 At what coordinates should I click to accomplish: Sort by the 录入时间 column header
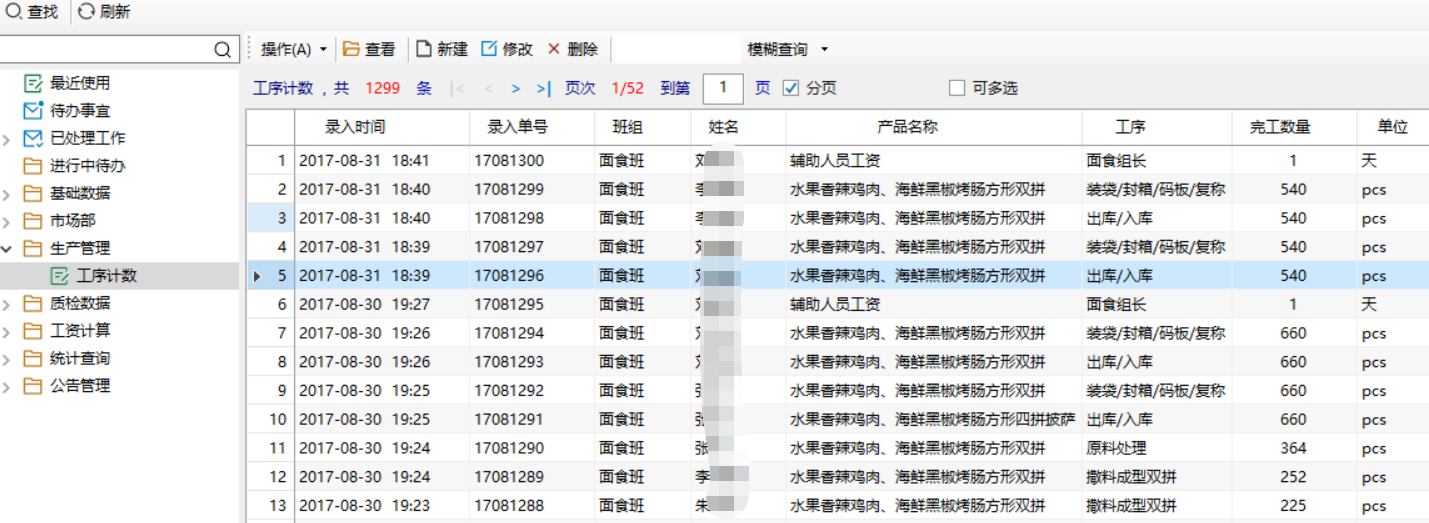pos(355,127)
